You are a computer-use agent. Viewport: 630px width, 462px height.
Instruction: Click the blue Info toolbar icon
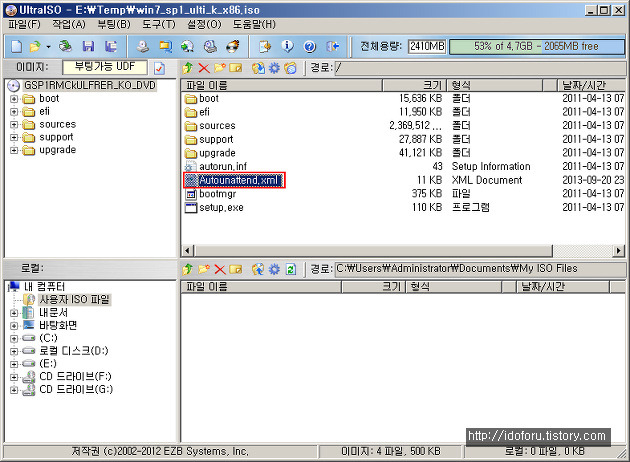[x=287, y=47]
